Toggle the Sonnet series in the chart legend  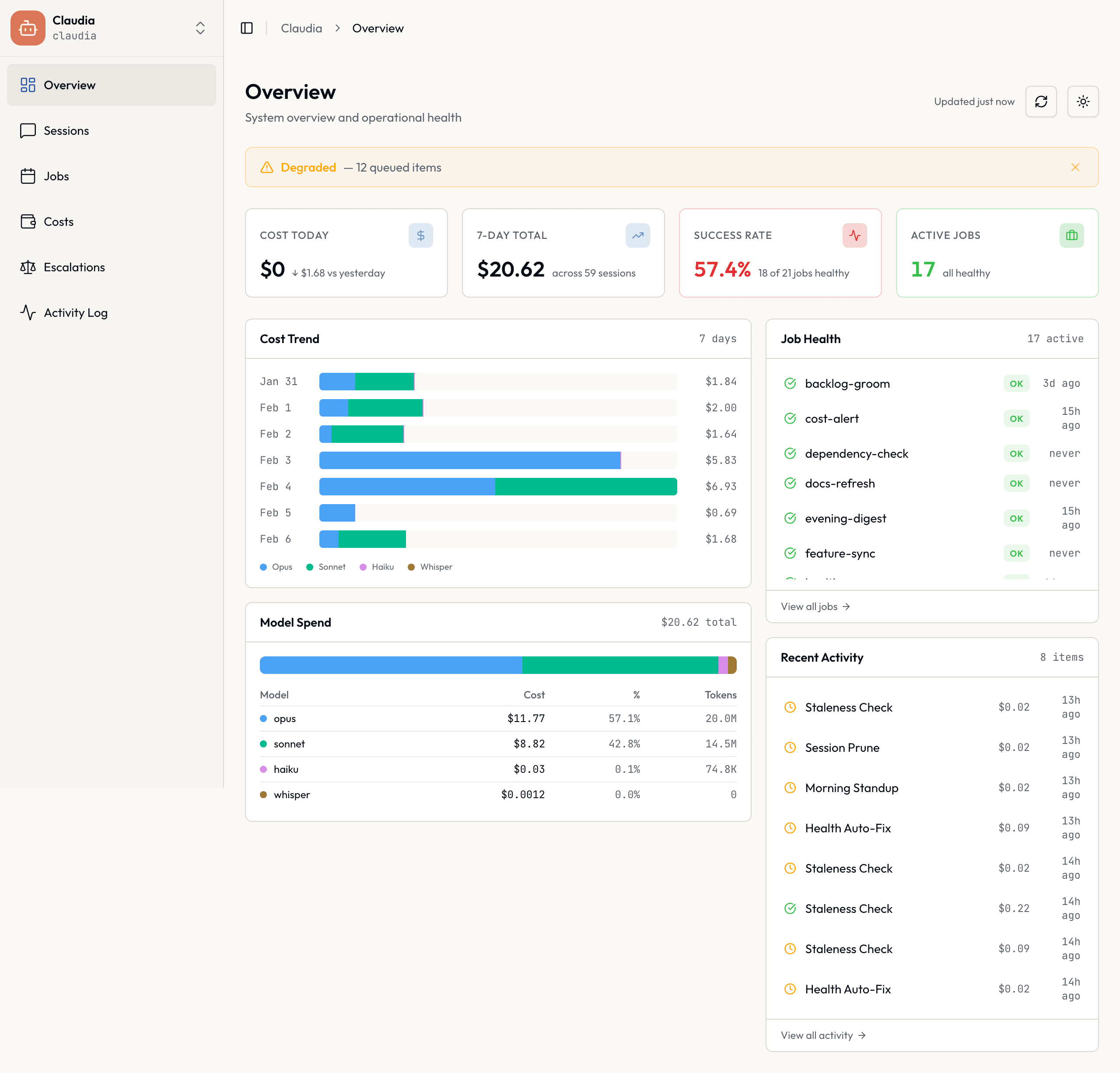click(325, 567)
